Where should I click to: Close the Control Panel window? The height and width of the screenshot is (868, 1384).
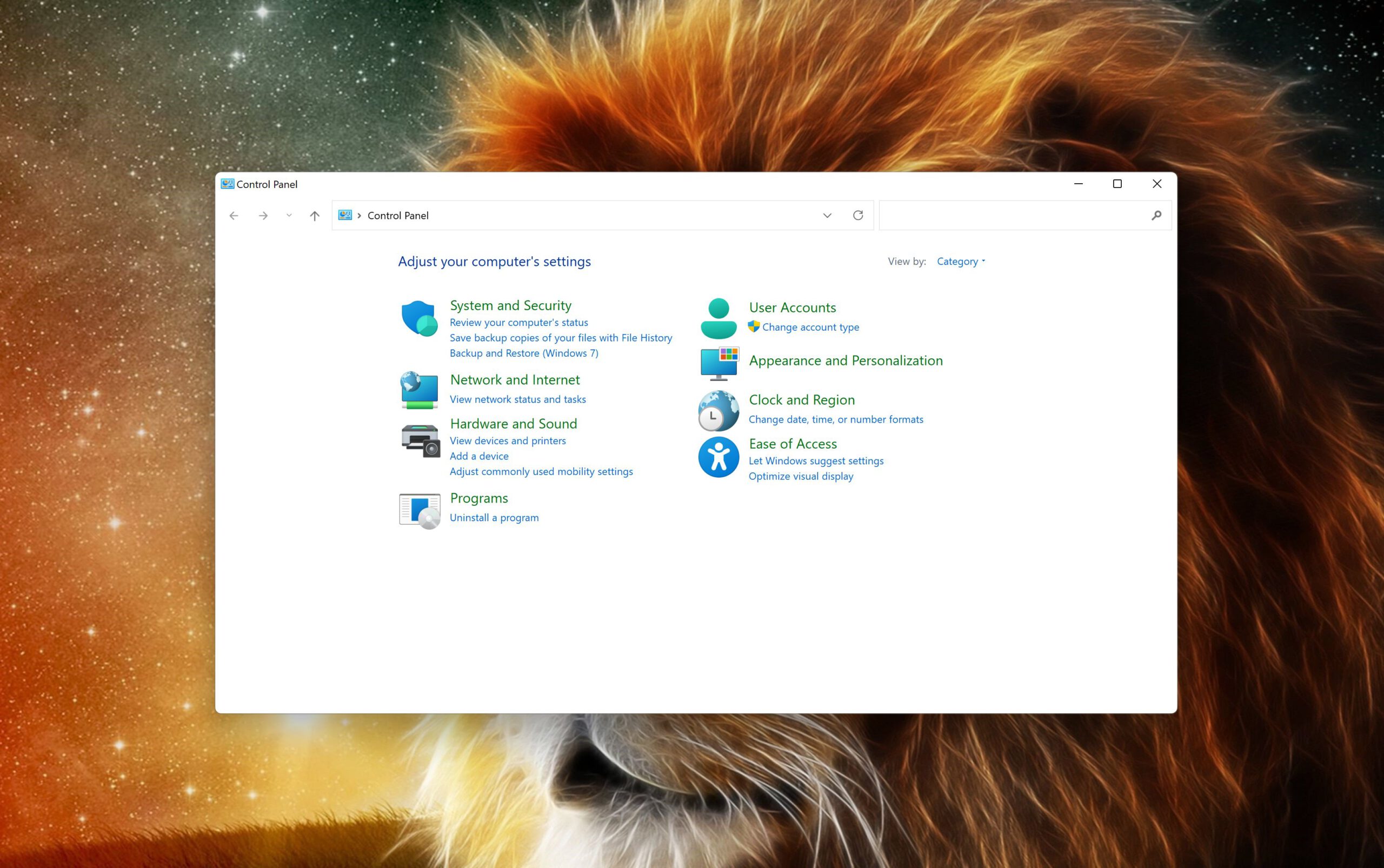click(x=1156, y=184)
